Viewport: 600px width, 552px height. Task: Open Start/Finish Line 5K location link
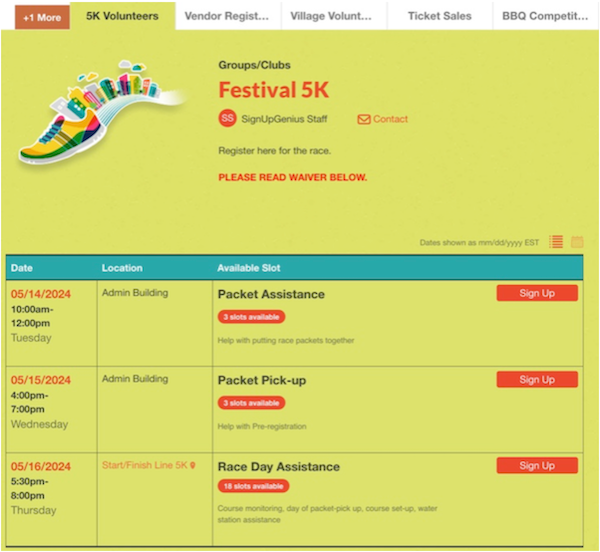pos(144,465)
